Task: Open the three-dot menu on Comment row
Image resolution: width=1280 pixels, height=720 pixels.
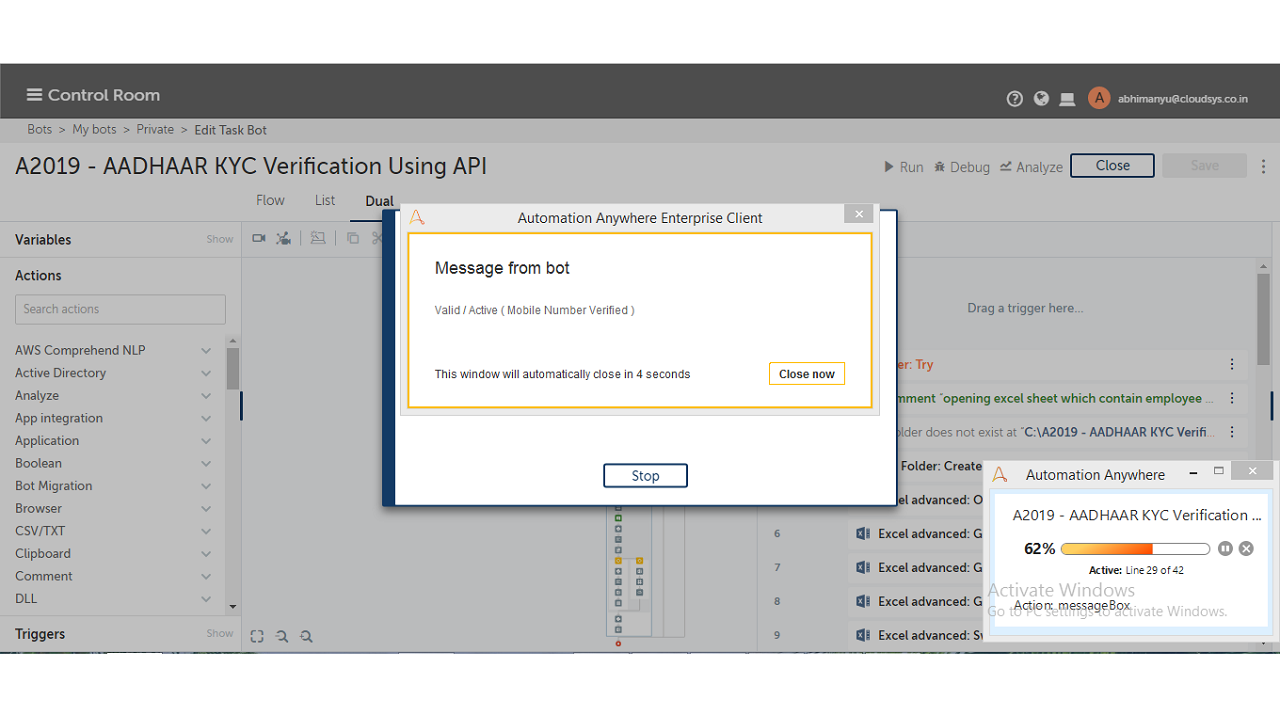Action: pos(1232,398)
